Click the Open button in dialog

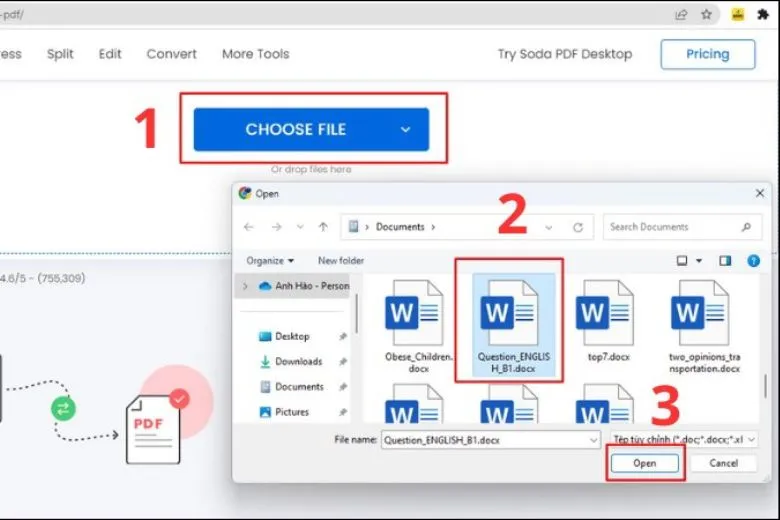click(645, 463)
